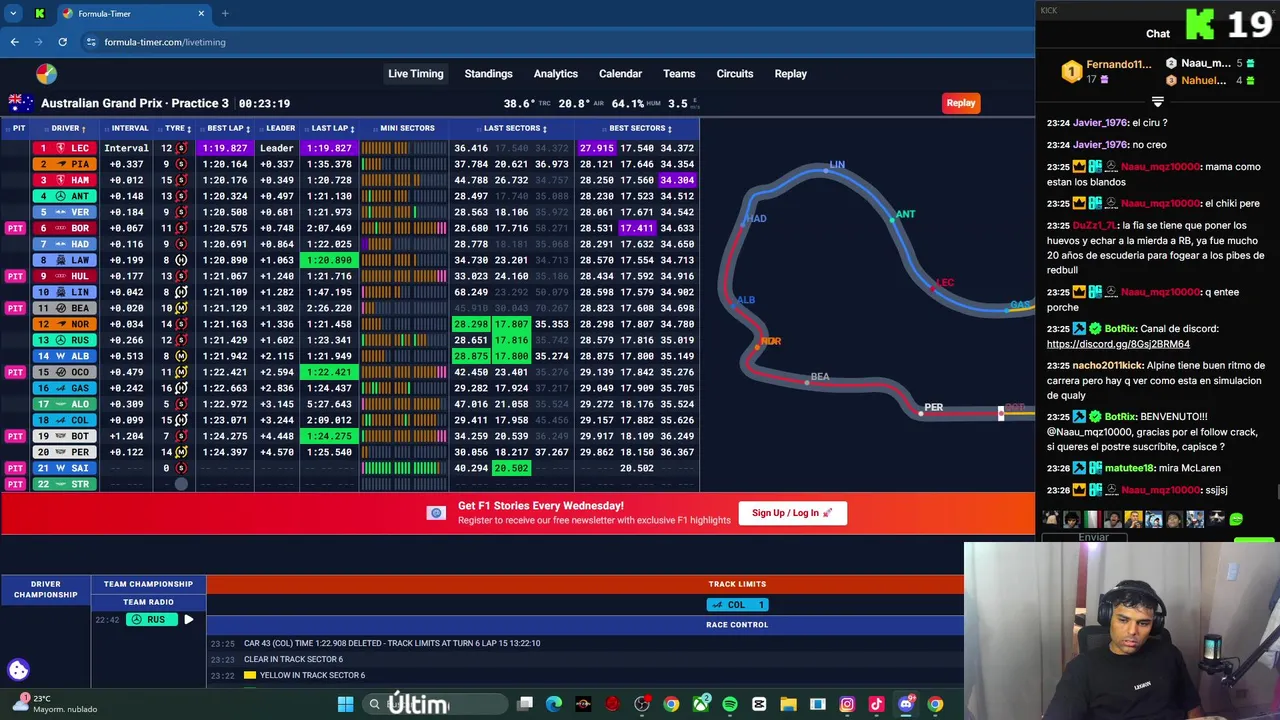Open the Calendar page
Image resolution: width=1280 pixels, height=720 pixels.
[x=620, y=74]
